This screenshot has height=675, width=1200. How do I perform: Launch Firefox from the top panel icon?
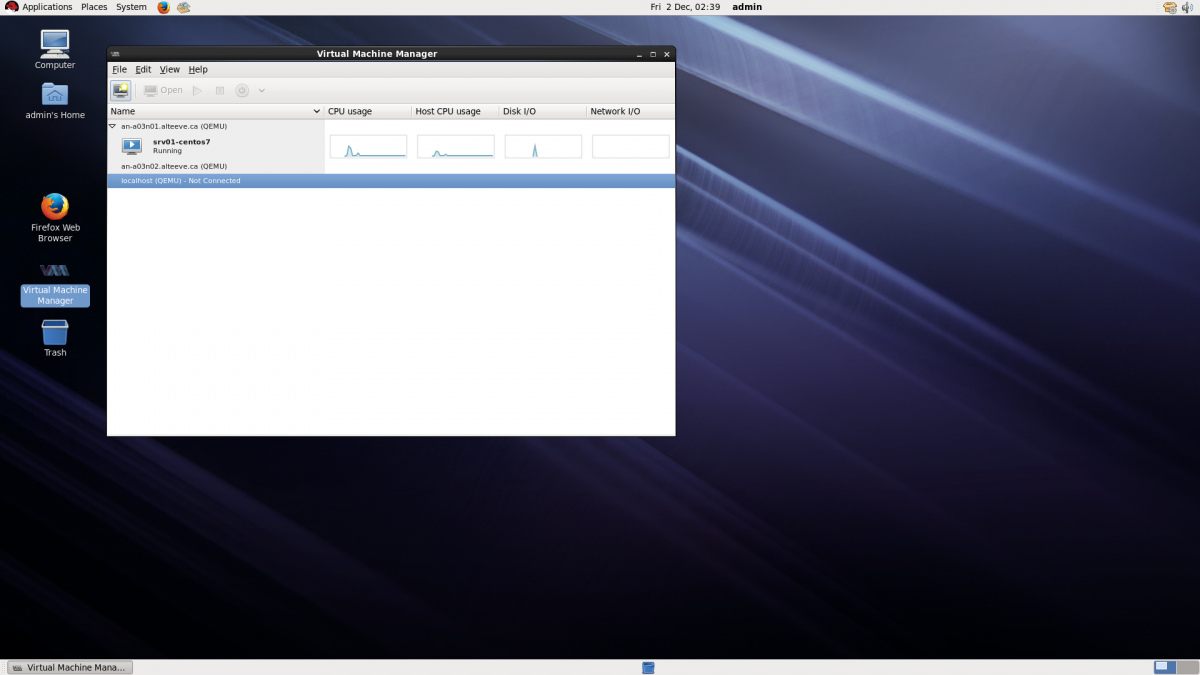(163, 7)
